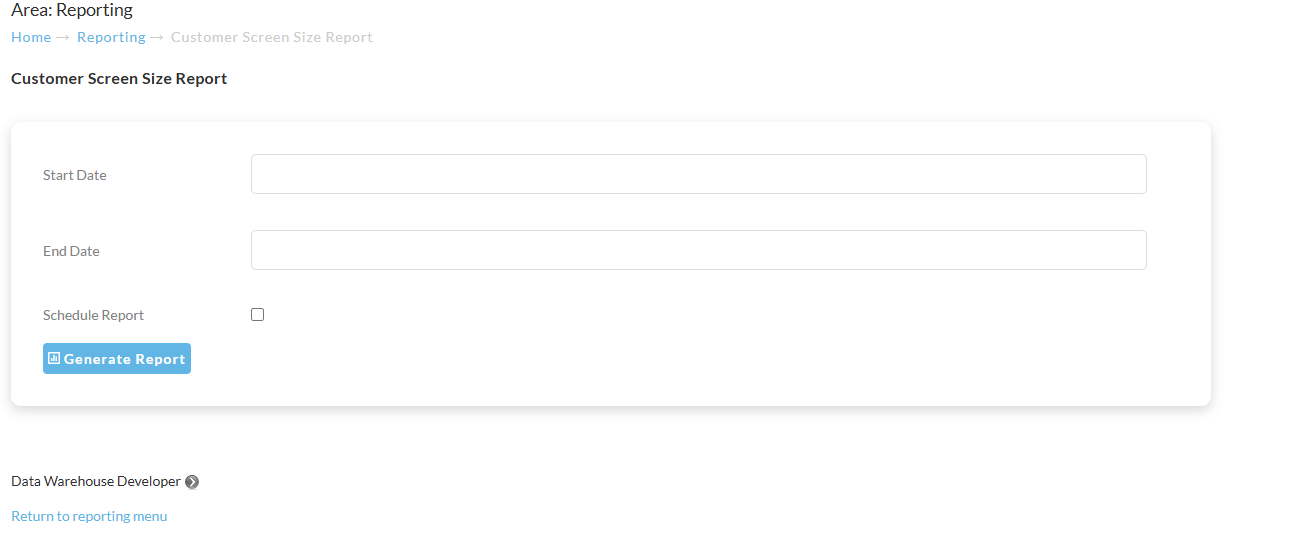The image size is (1291, 533).
Task: Click the Data Warehouse Developer text
Action: [96, 481]
